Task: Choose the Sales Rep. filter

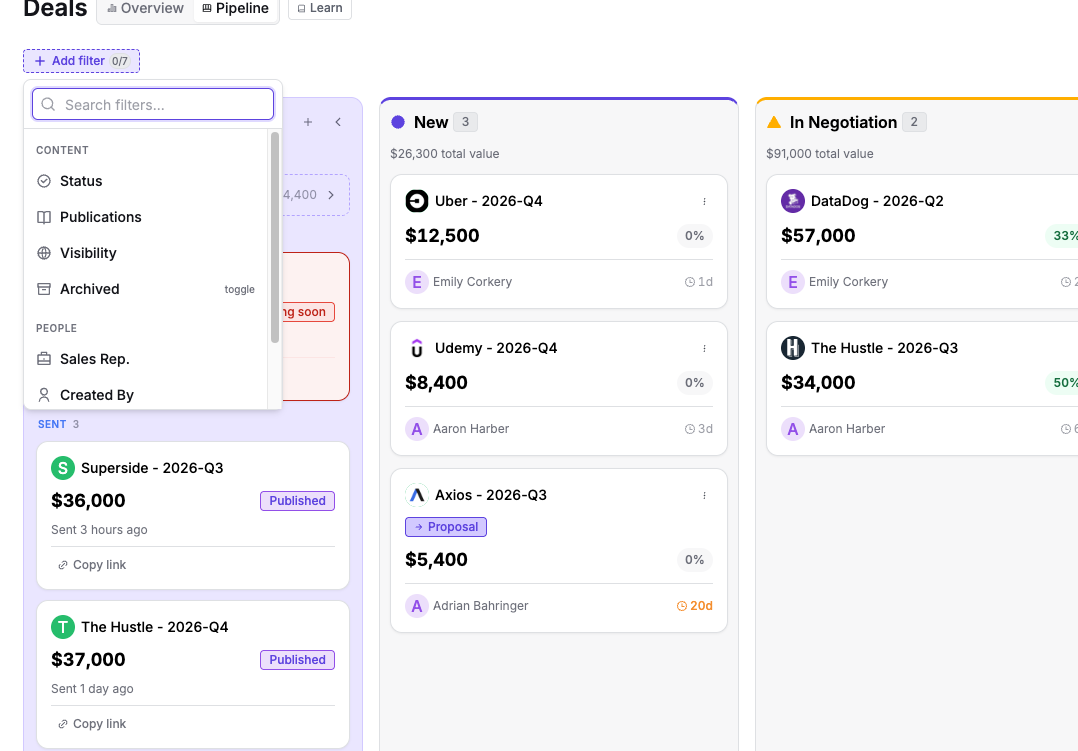Action: (146, 360)
